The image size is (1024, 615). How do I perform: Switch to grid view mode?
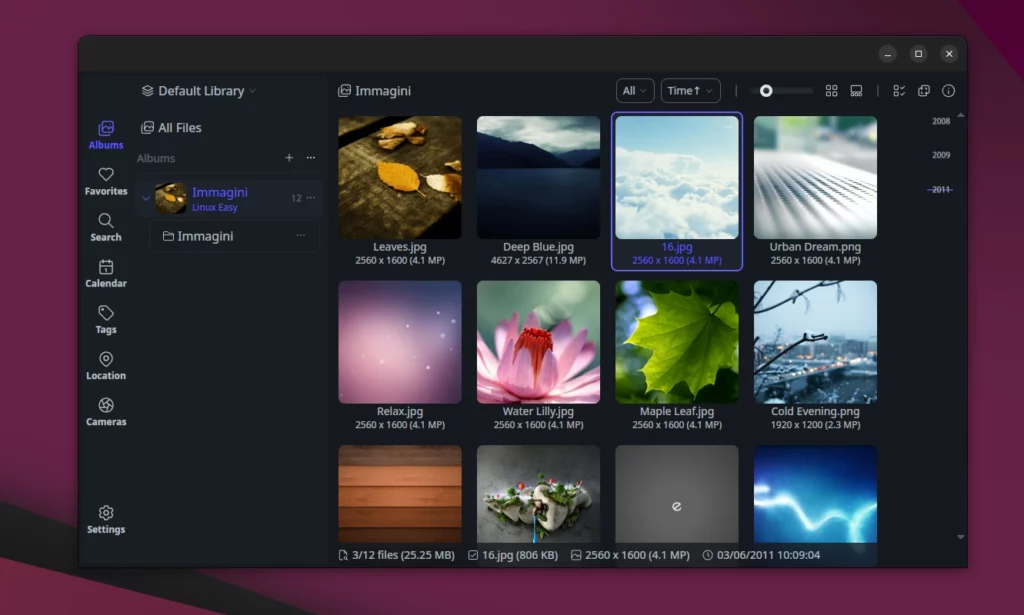831,90
